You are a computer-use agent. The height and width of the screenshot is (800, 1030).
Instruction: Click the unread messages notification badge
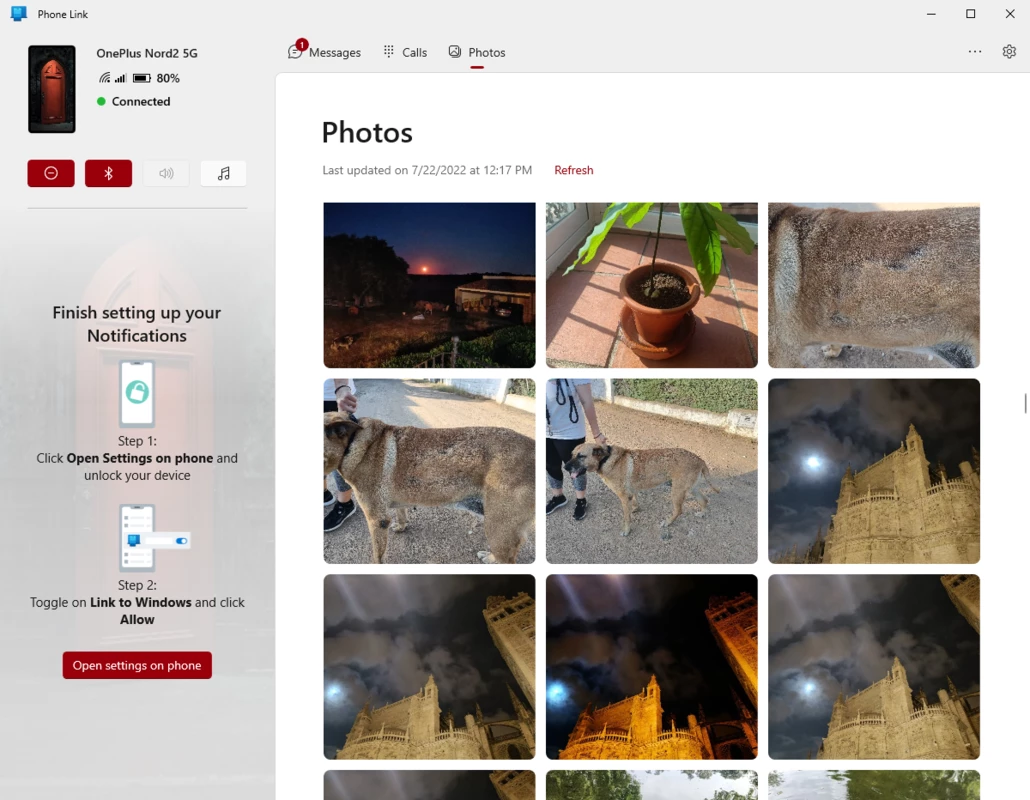coord(302,45)
